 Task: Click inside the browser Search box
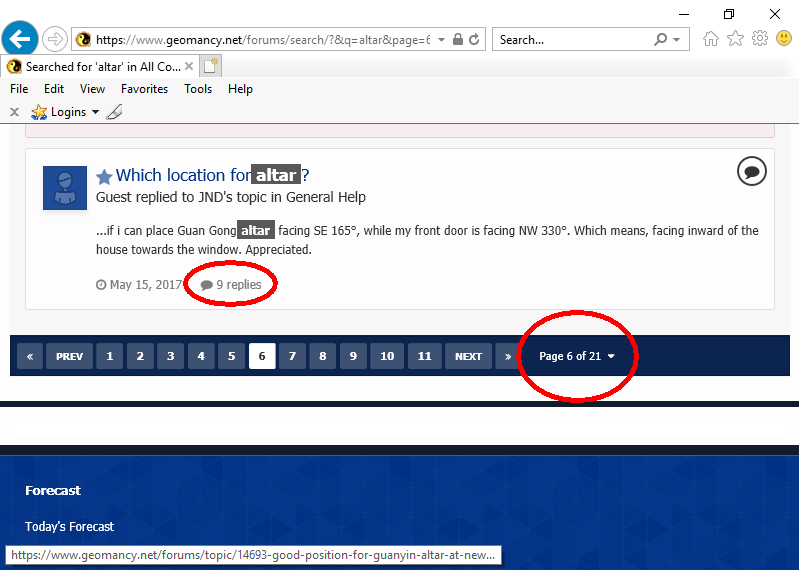coord(570,40)
